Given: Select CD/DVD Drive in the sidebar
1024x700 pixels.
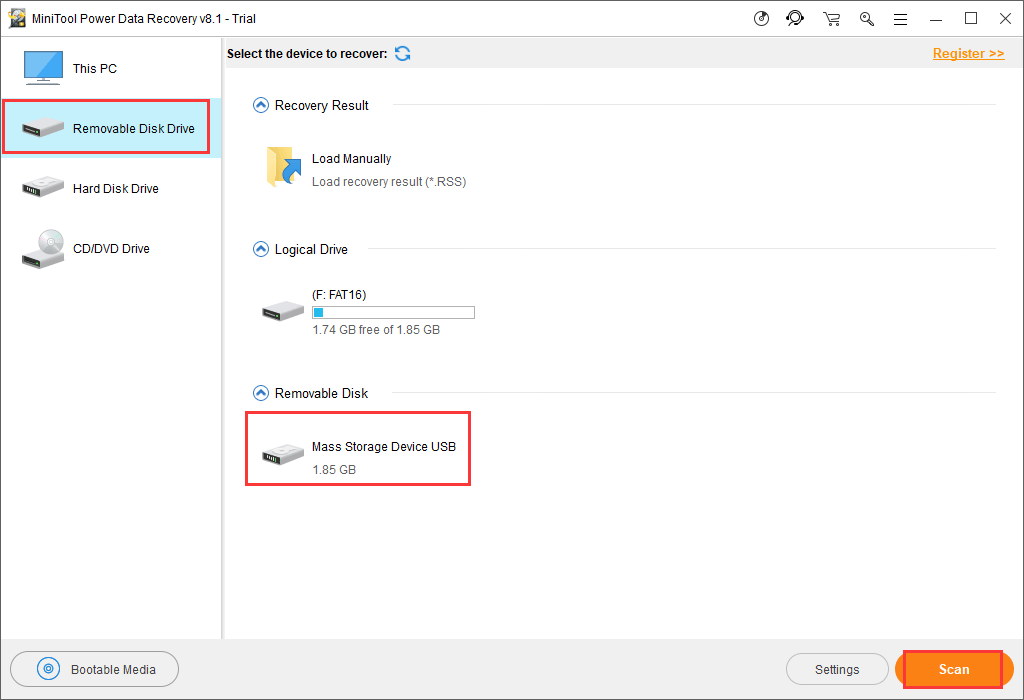Looking at the screenshot, I should pos(111,249).
